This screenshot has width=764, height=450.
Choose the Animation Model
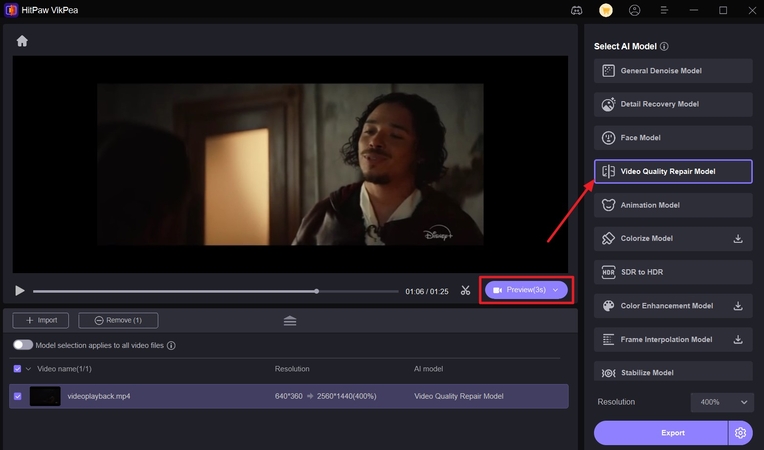point(673,205)
